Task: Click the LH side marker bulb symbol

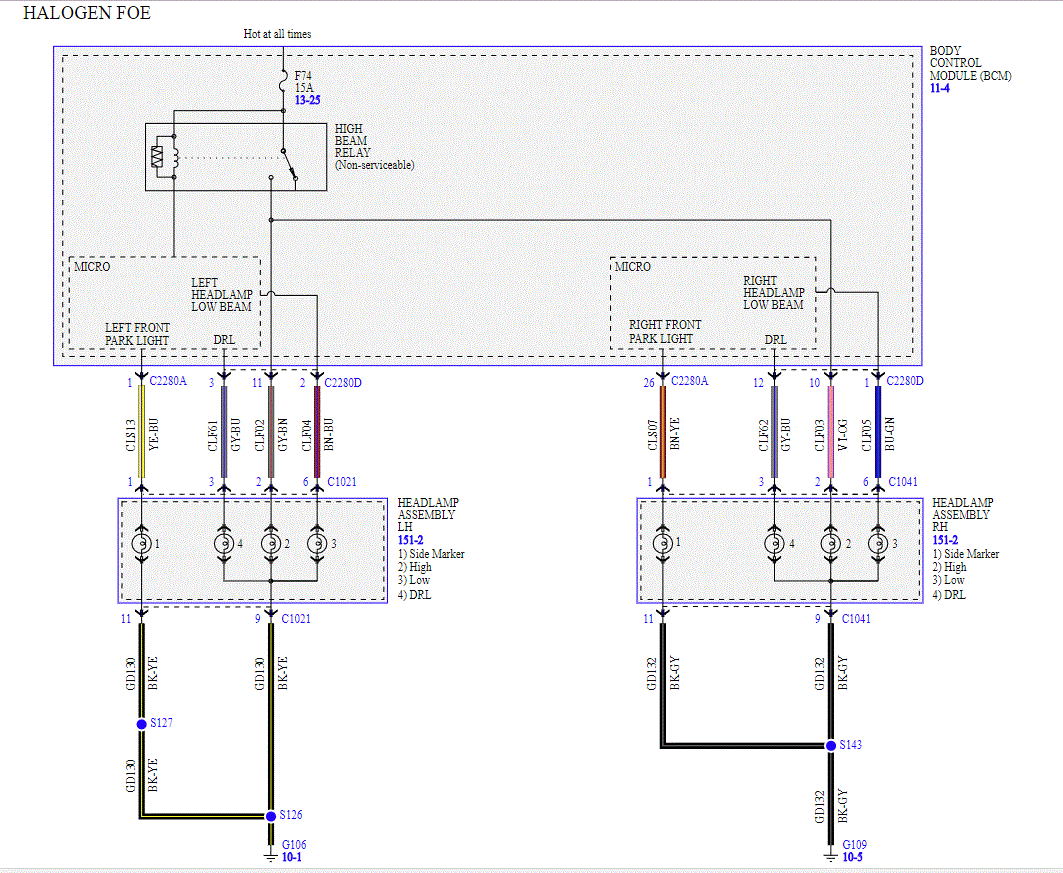Action: [x=142, y=544]
